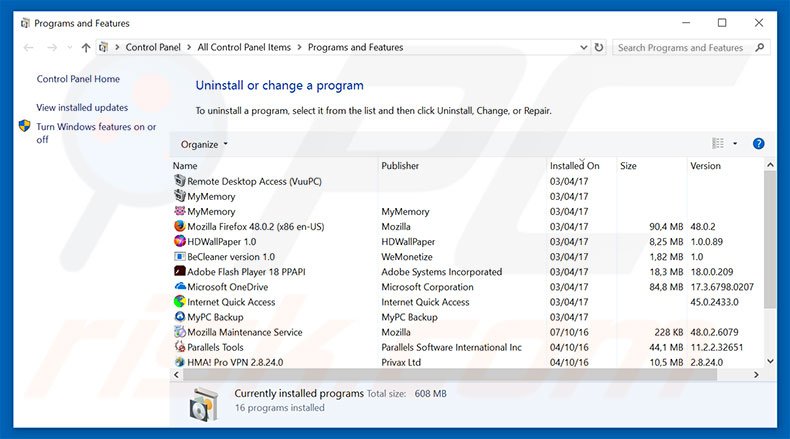Screen dimensions: 790x439
Task: Expand the address bar history dropdown
Action: click(583, 47)
